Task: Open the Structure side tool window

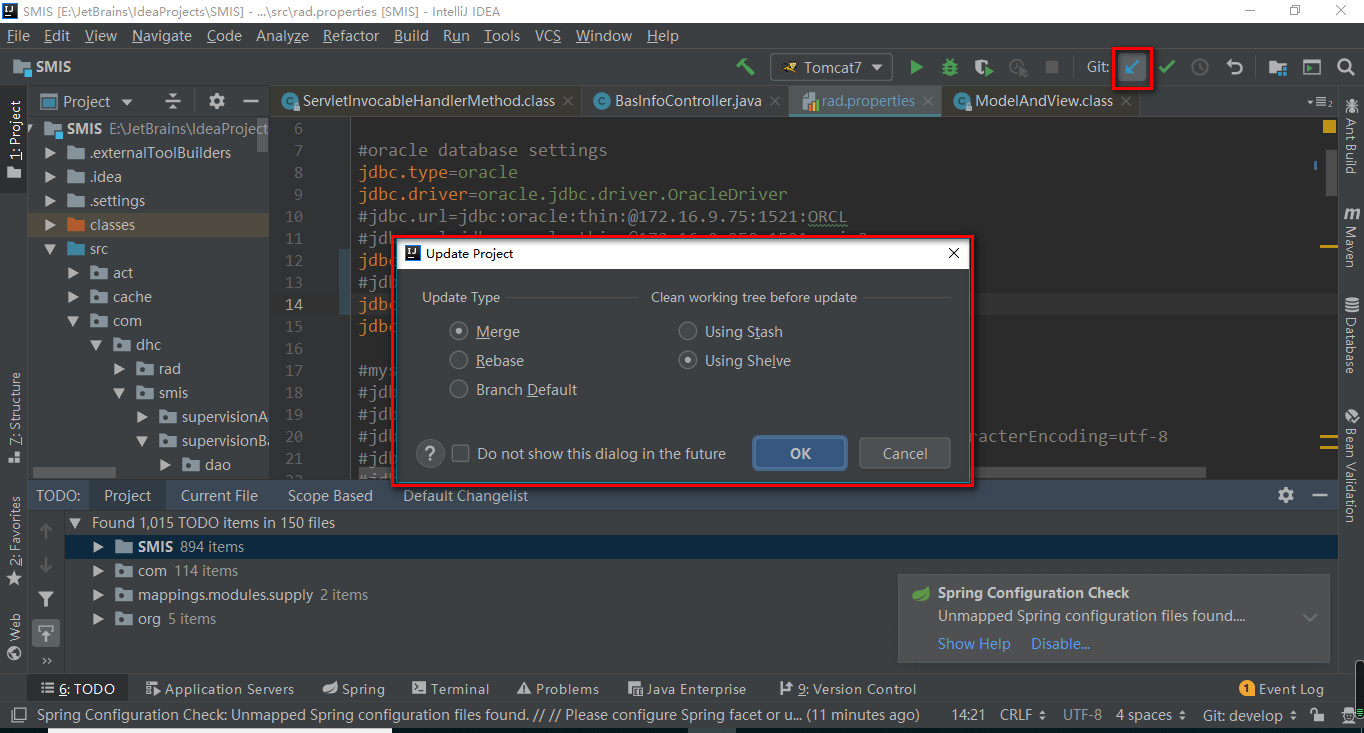Action: (x=14, y=417)
